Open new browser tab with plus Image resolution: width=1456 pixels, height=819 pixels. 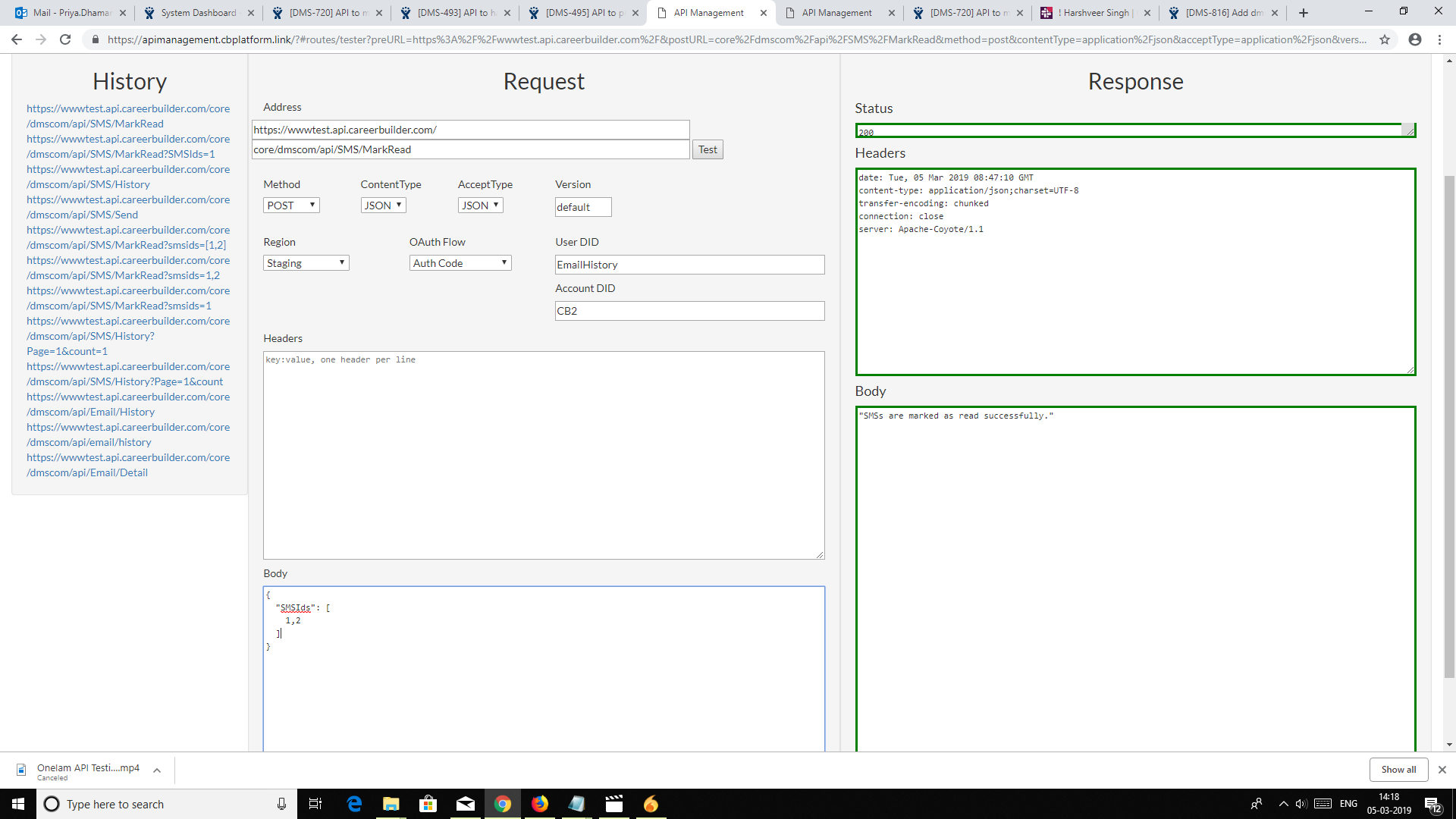pyautogui.click(x=1304, y=13)
